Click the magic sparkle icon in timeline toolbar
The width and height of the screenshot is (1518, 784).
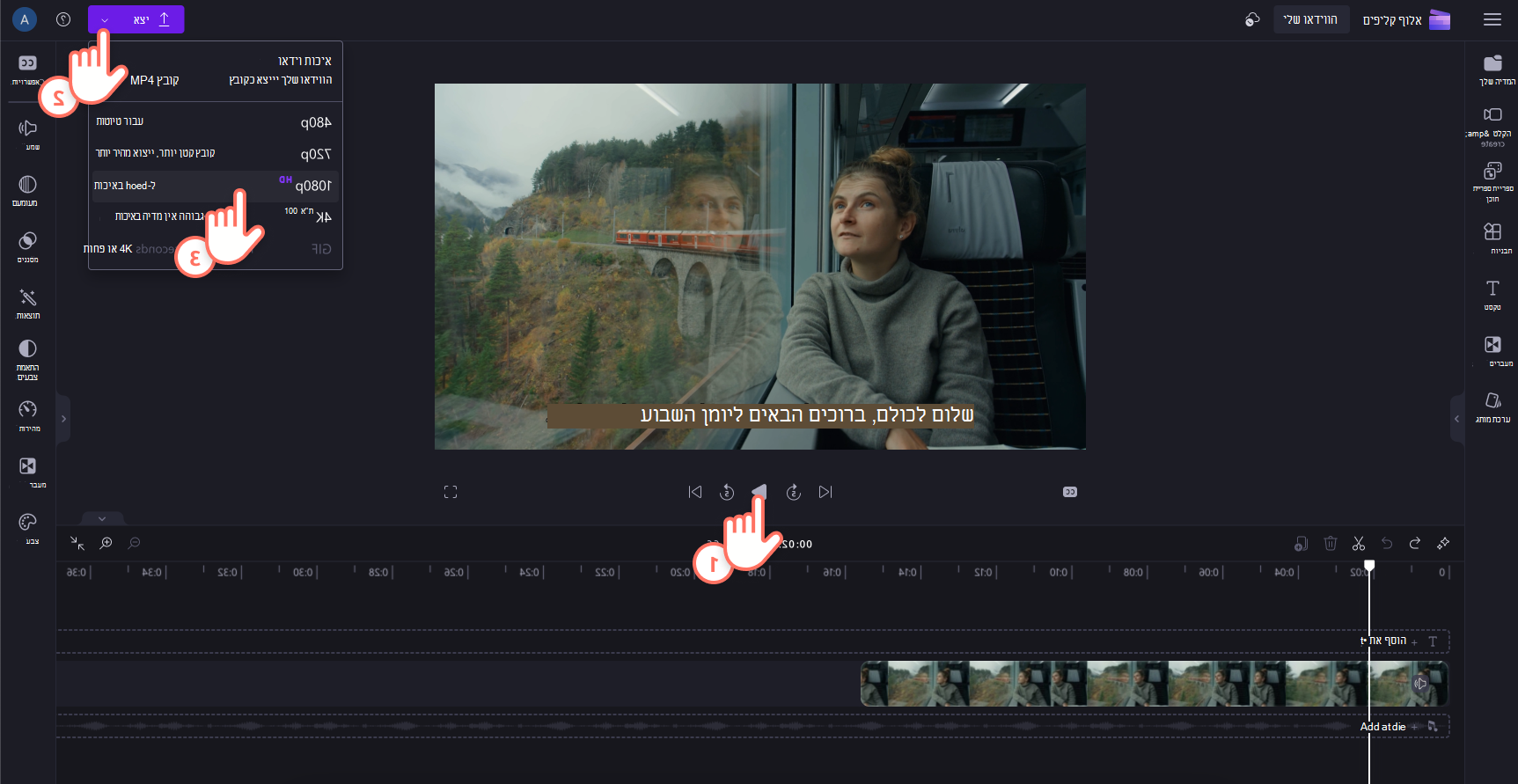(1443, 543)
